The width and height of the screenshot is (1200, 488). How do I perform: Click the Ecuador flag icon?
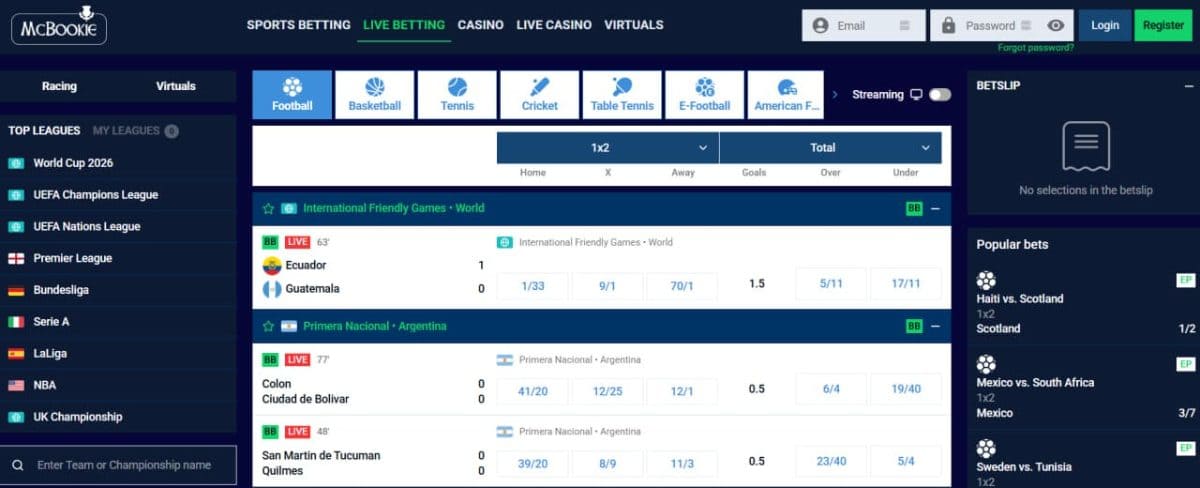(271, 266)
